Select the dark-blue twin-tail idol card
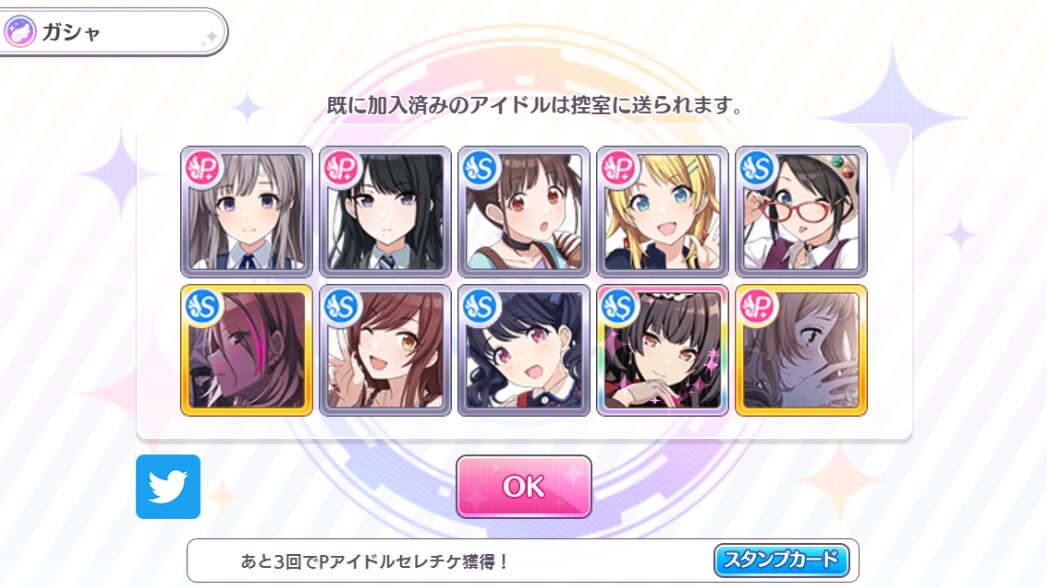Screen dimensions: 1047x587 click(x=524, y=351)
